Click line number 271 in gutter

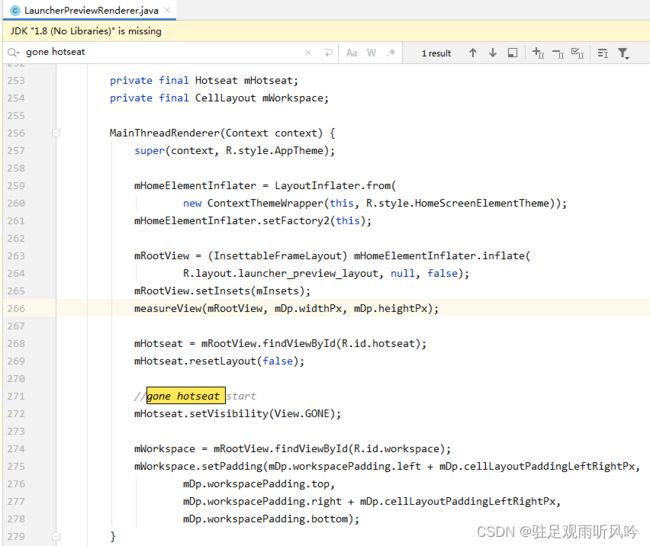click(16, 396)
